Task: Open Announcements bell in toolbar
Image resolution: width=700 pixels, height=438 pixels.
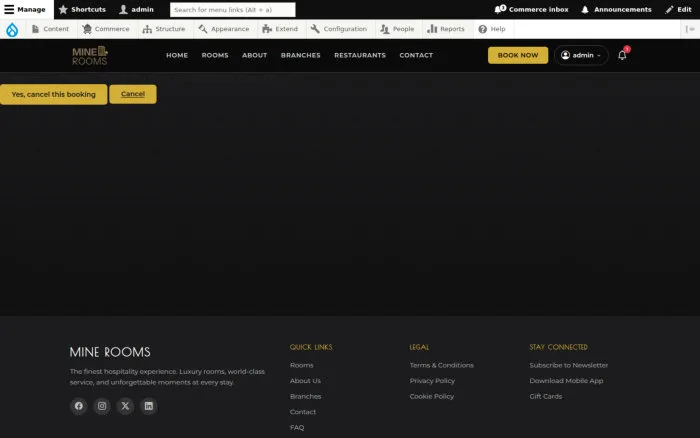Action: coord(616,9)
